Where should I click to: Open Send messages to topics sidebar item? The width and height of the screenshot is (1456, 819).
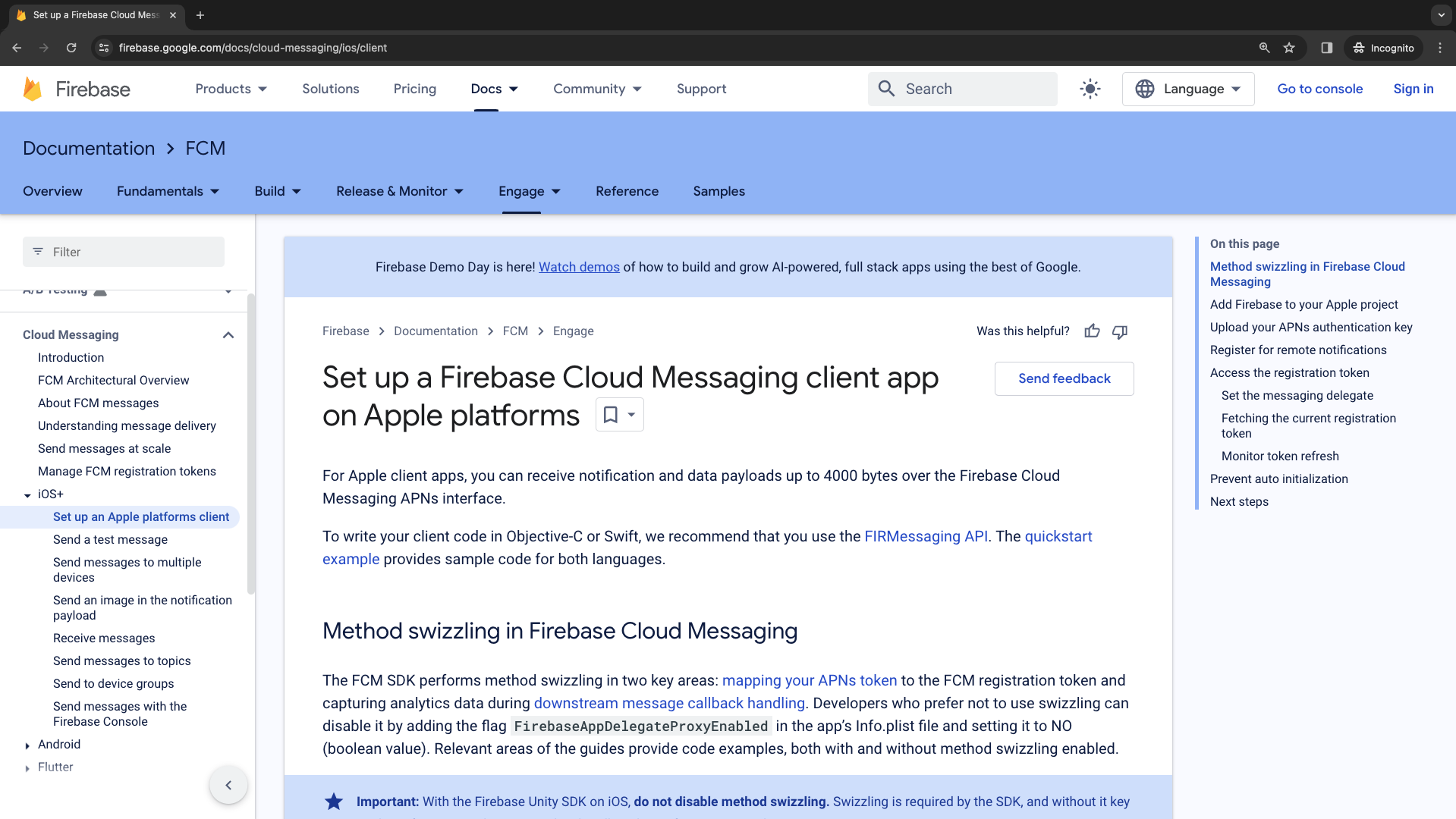click(121, 661)
